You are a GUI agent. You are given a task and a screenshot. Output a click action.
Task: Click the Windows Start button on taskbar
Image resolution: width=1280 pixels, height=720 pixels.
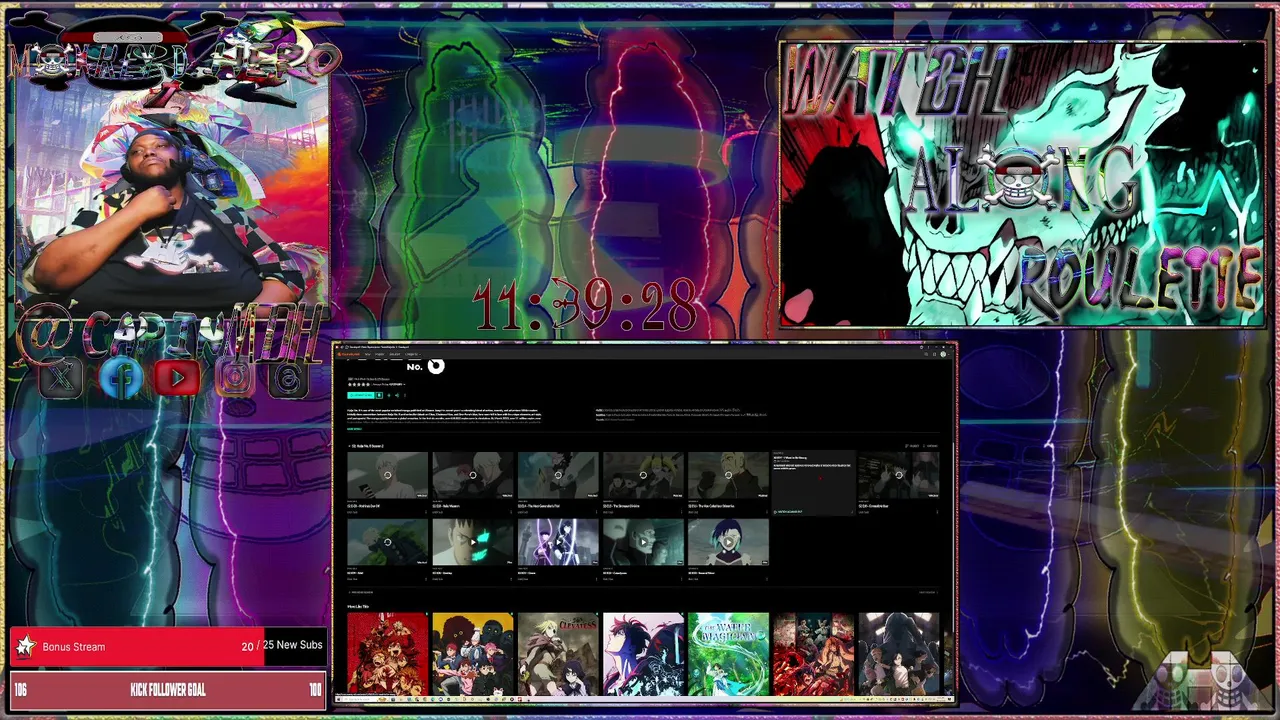(x=338, y=699)
